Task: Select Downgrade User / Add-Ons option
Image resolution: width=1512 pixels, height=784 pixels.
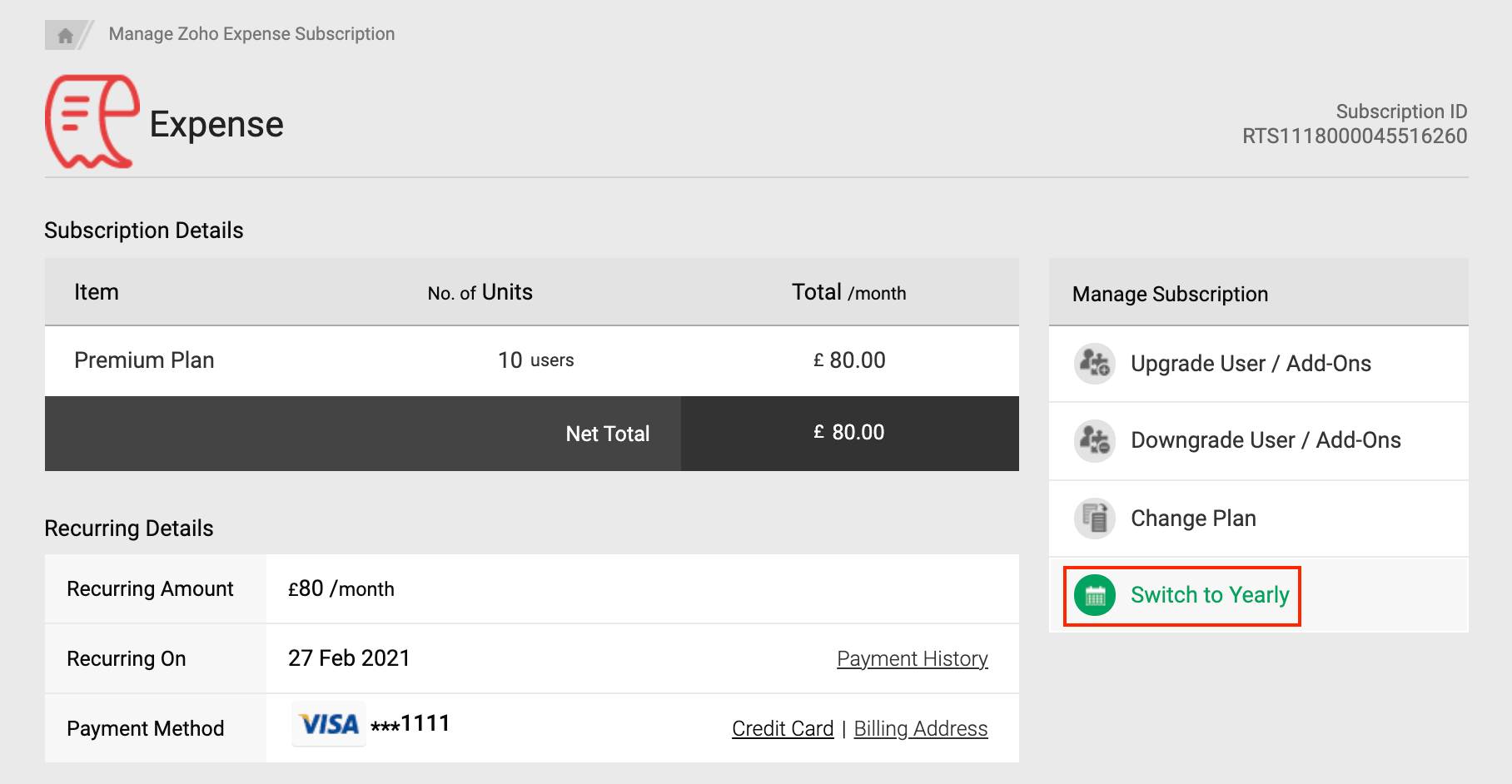Action: 1265,440
